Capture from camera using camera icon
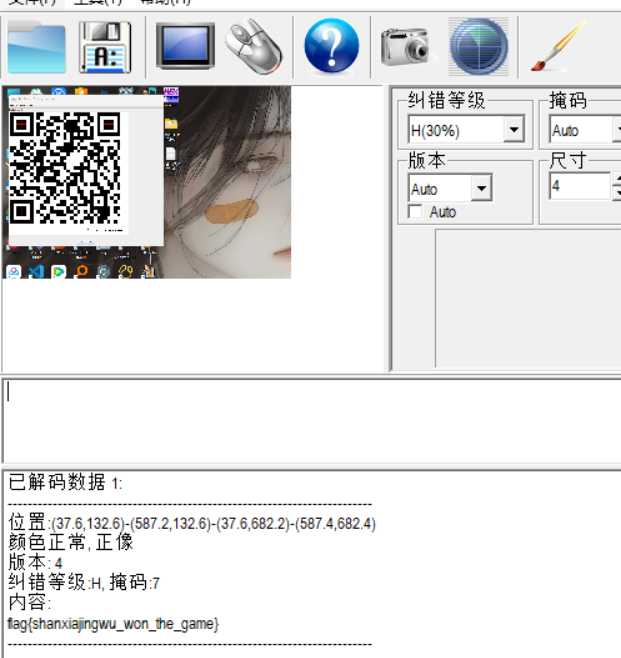Image resolution: width=621 pixels, height=658 pixels. coord(407,47)
